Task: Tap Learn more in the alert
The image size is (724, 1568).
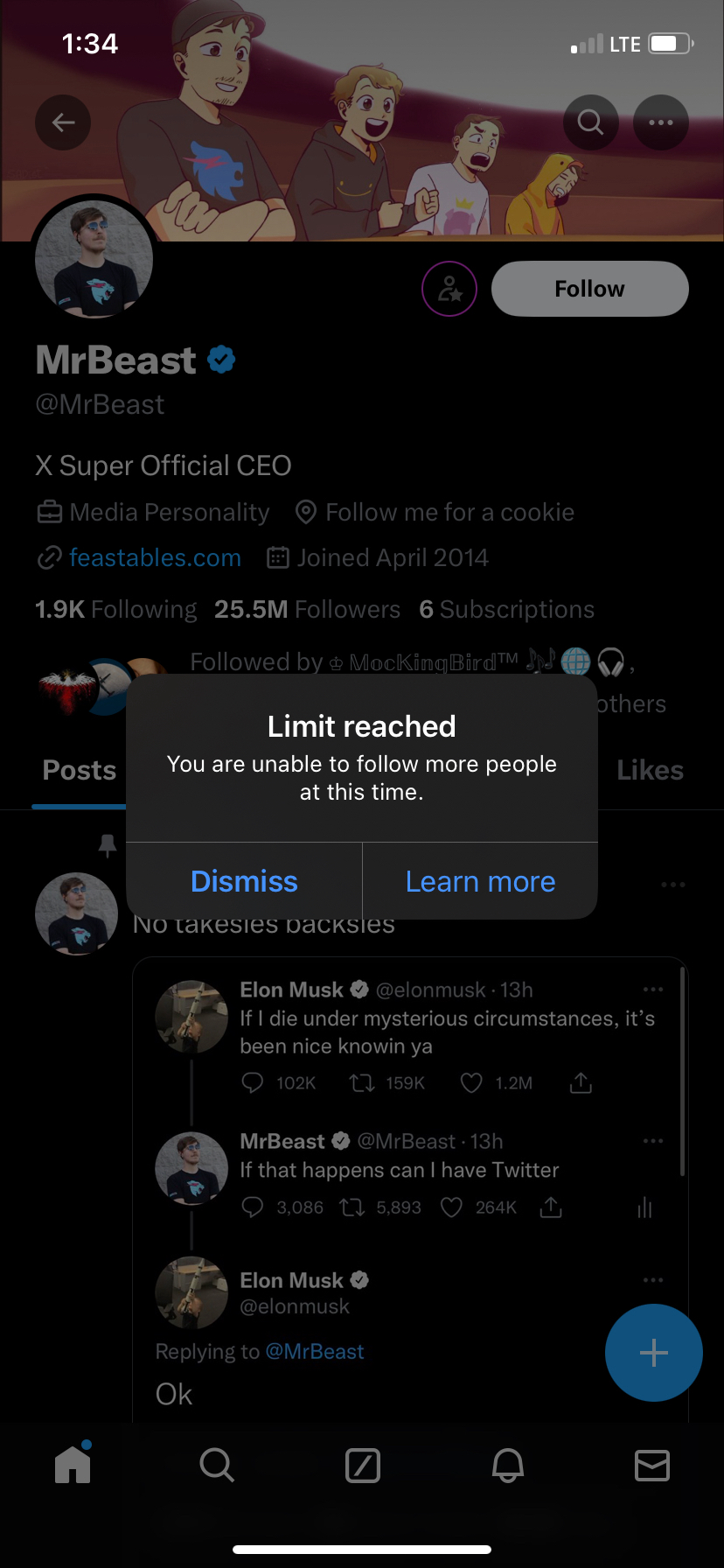Action: click(x=480, y=881)
